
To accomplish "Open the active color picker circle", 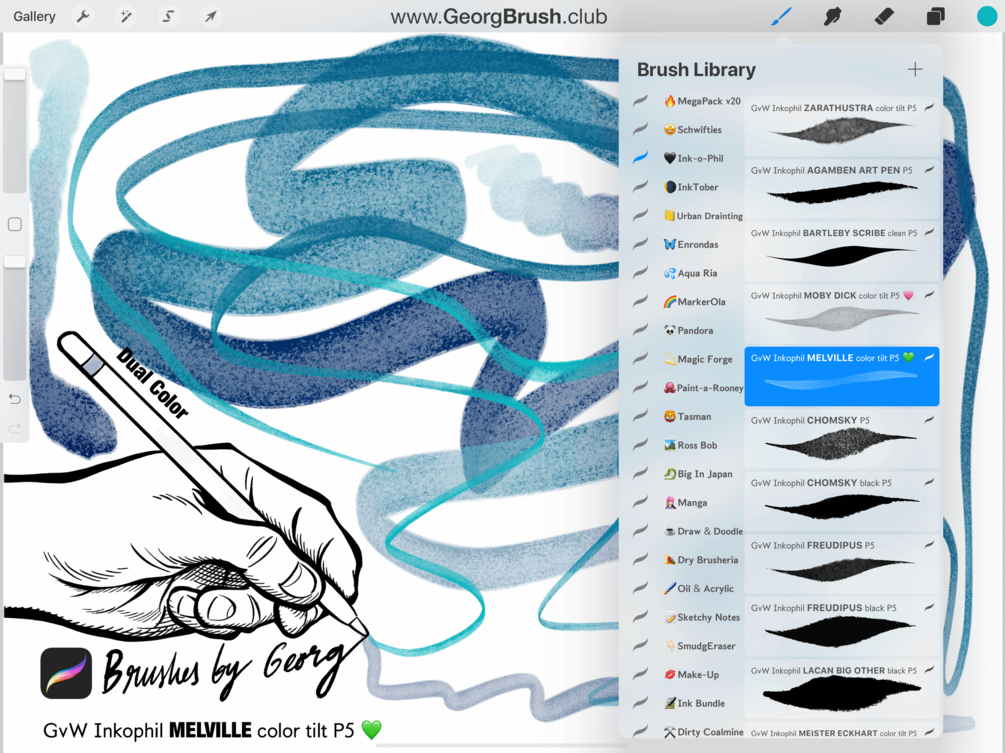I will tap(987, 17).
